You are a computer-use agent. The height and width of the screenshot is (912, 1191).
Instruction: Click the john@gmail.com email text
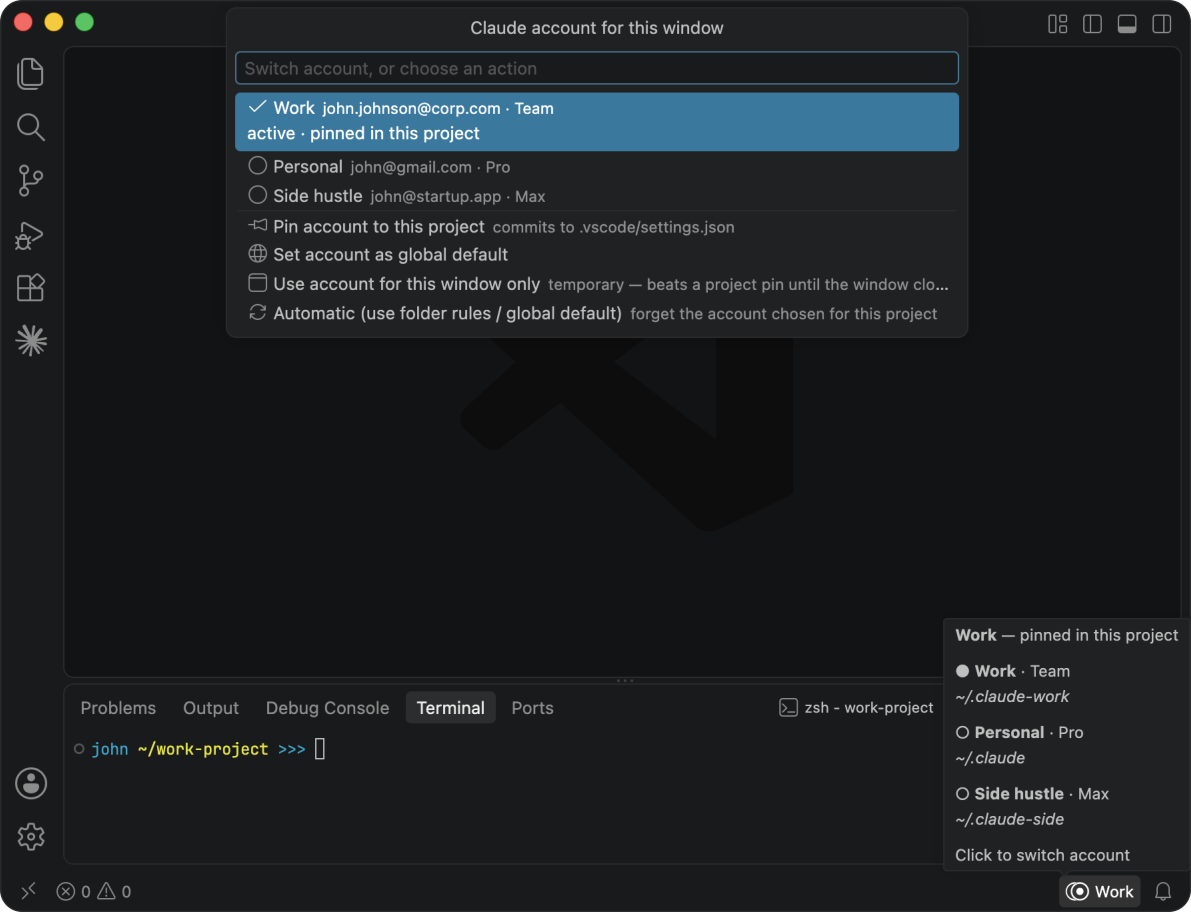tap(411, 167)
